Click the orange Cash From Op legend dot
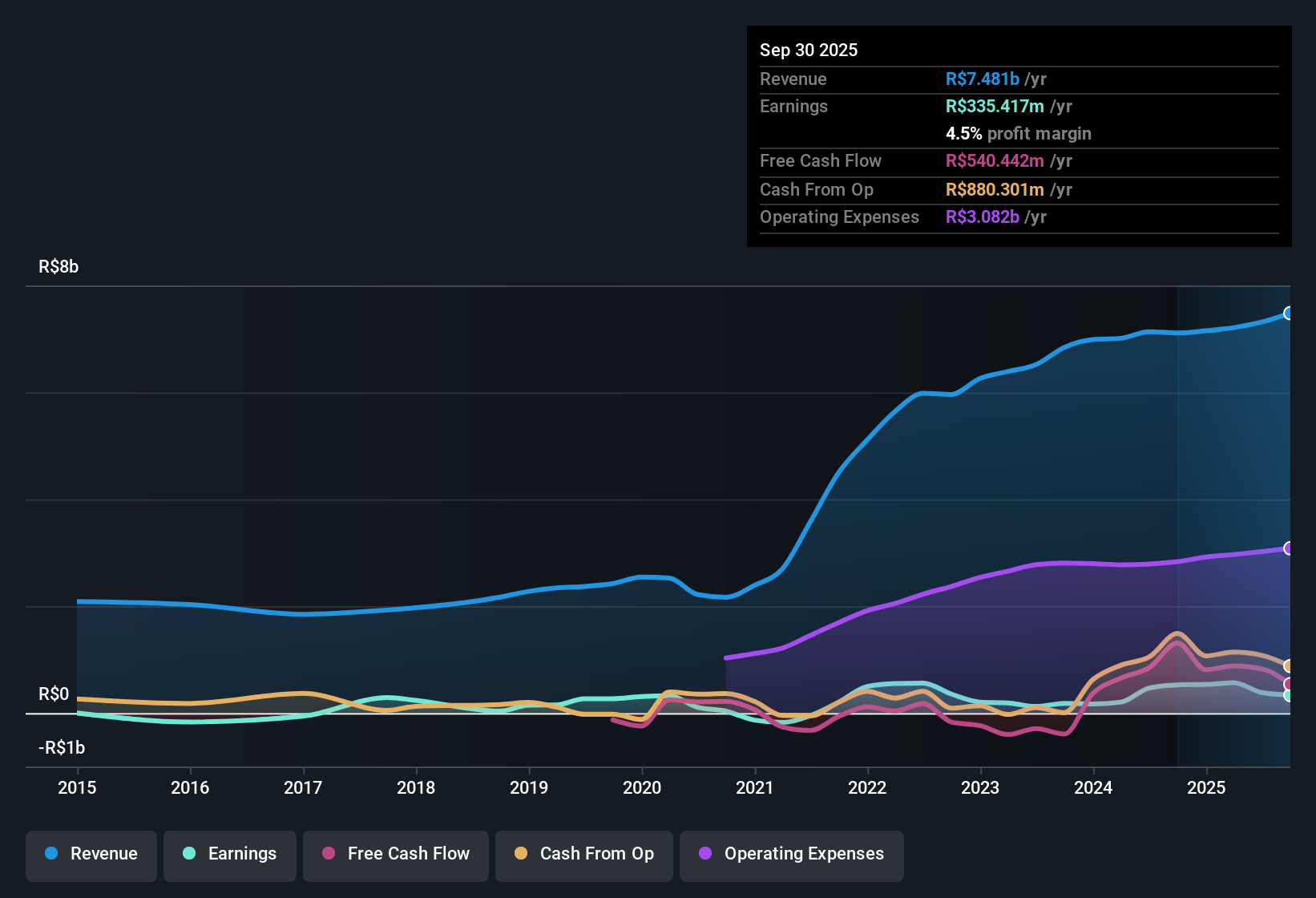Viewport: 1316px width, 898px height. click(x=521, y=854)
